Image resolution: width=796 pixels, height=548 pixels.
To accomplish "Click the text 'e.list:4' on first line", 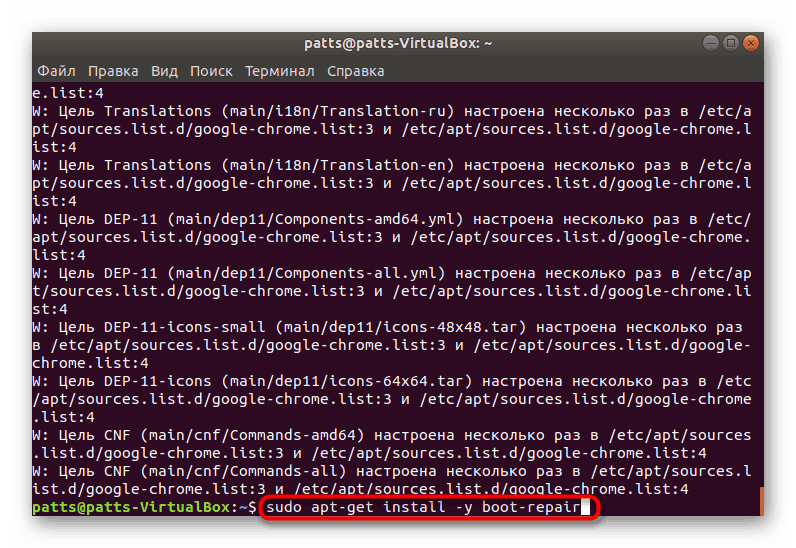I will tap(68, 93).
